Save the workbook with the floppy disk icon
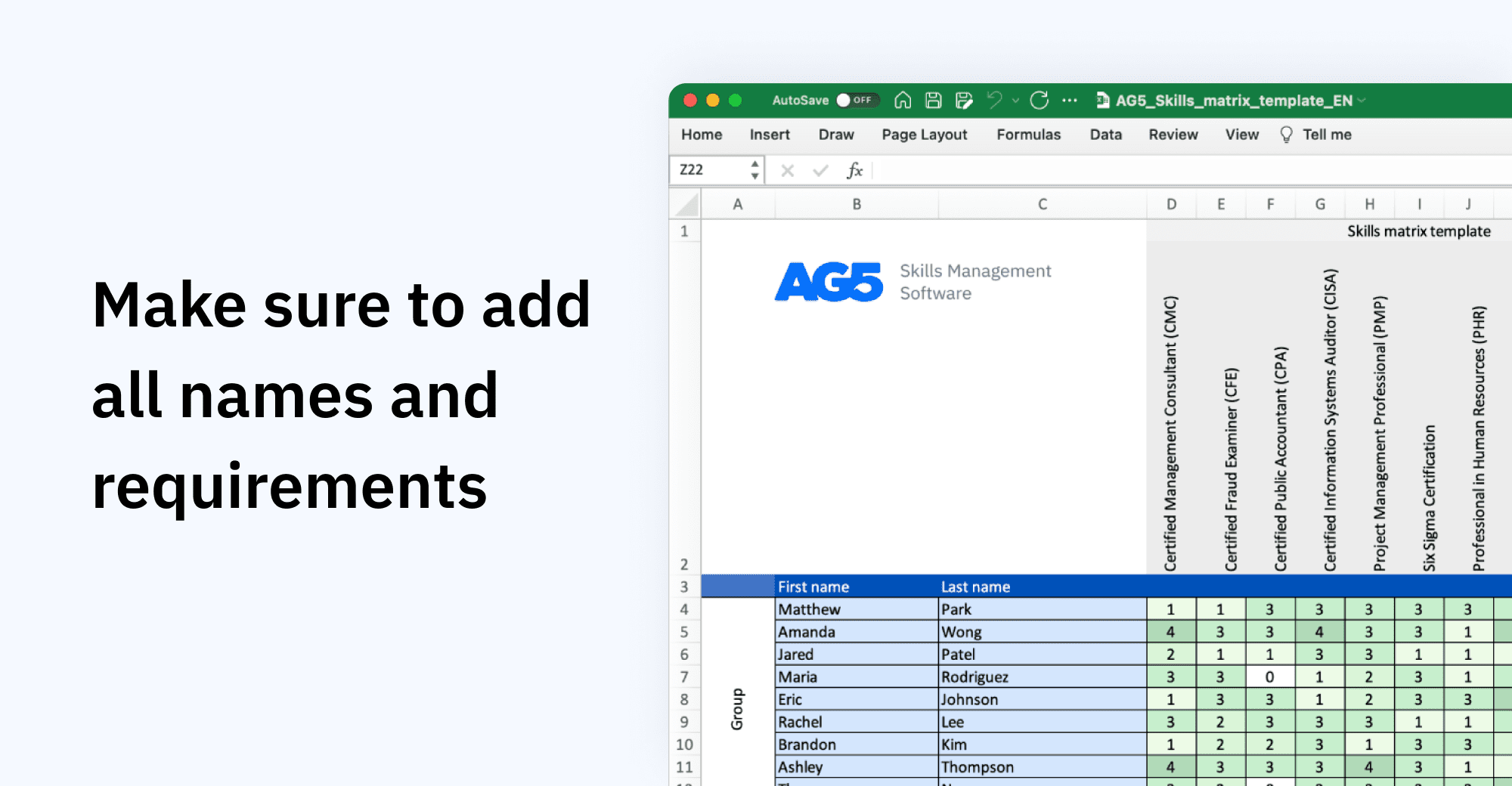1512x786 pixels. (932, 100)
